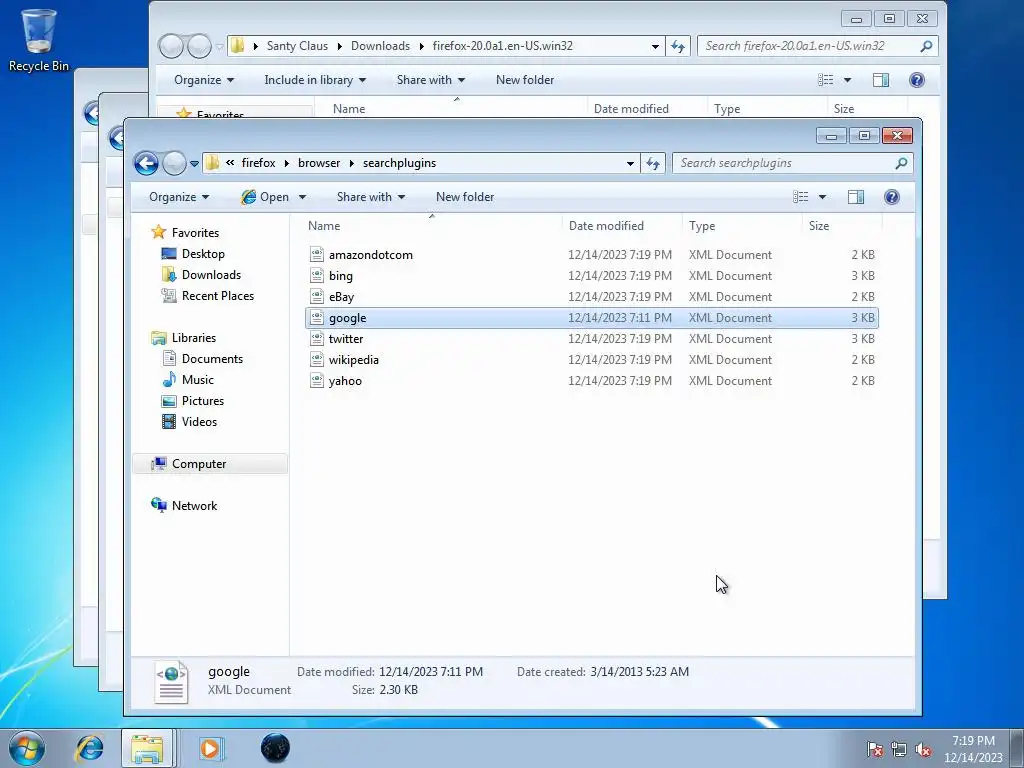Screen dimensions: 1024x768
Task: Click the 12/14/2023 7:11 PM date of google
Action: [x=620, y=318]
